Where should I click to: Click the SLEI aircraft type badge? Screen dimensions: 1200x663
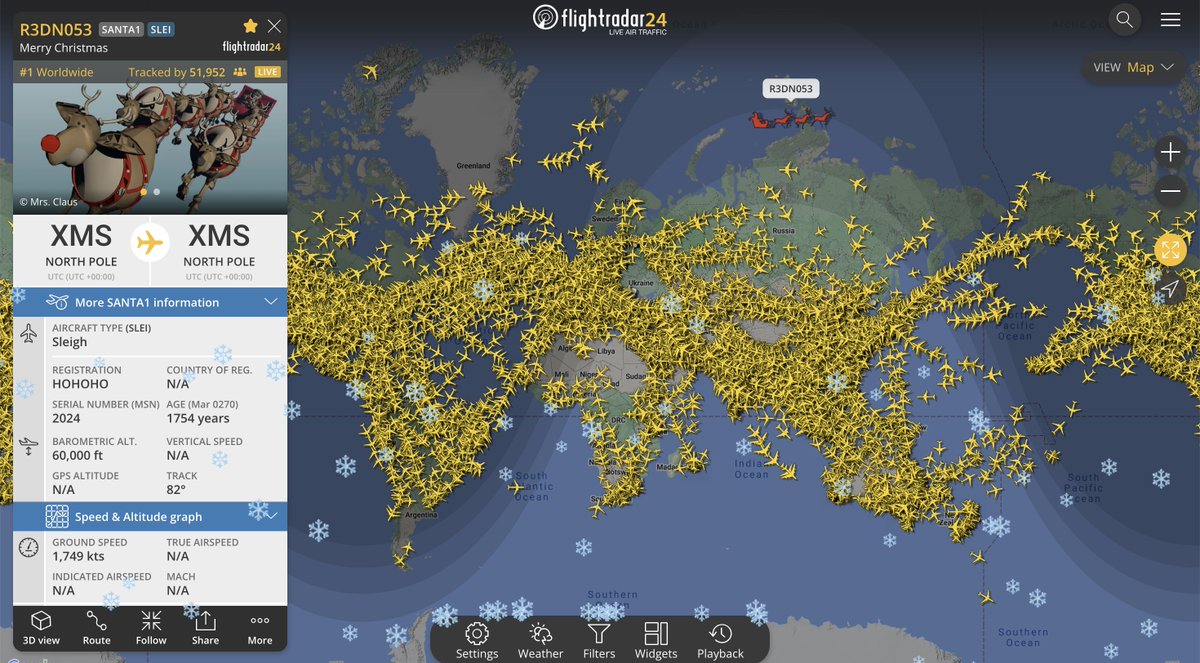(161, 29)
